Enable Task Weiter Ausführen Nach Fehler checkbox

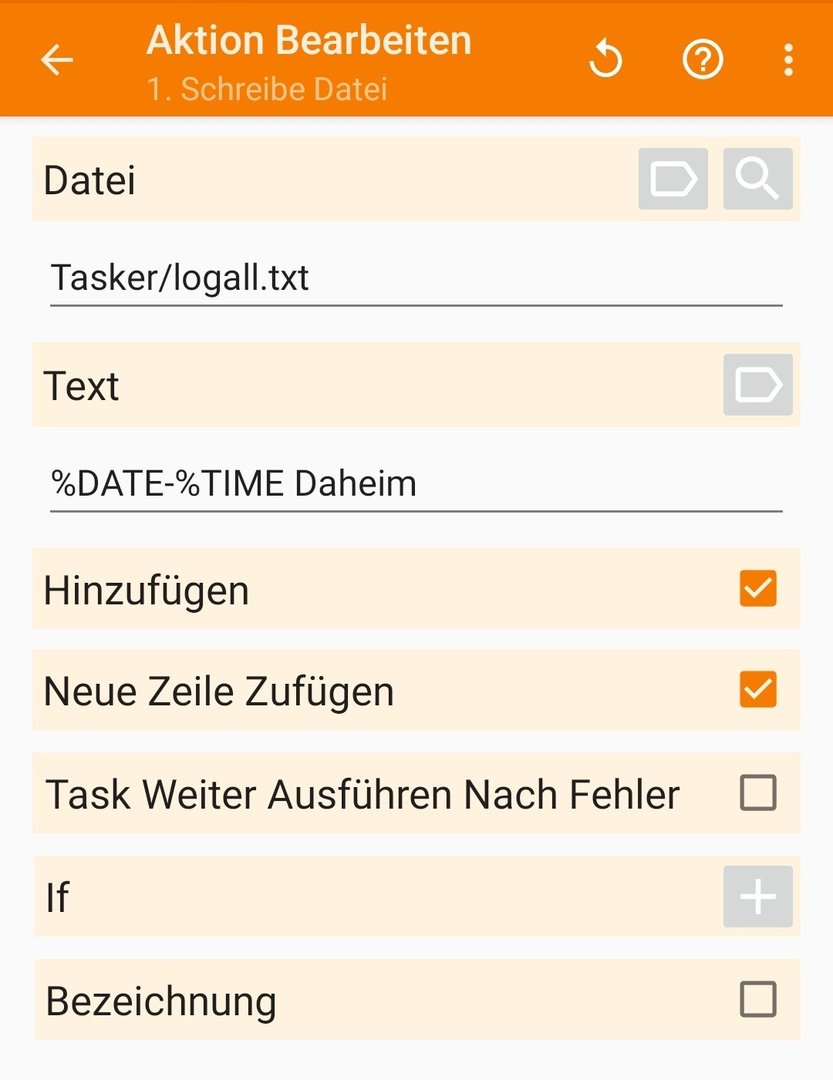(x=758, y=793)
